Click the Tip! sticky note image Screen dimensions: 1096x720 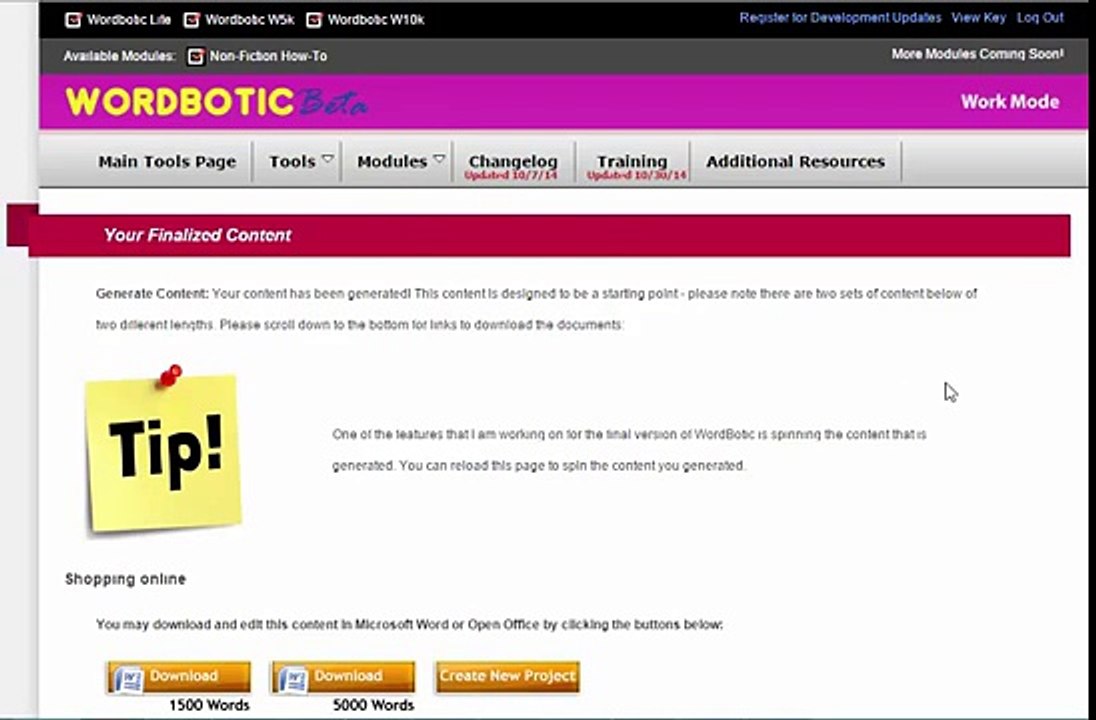pyautogui.click(x=164, y=451)
